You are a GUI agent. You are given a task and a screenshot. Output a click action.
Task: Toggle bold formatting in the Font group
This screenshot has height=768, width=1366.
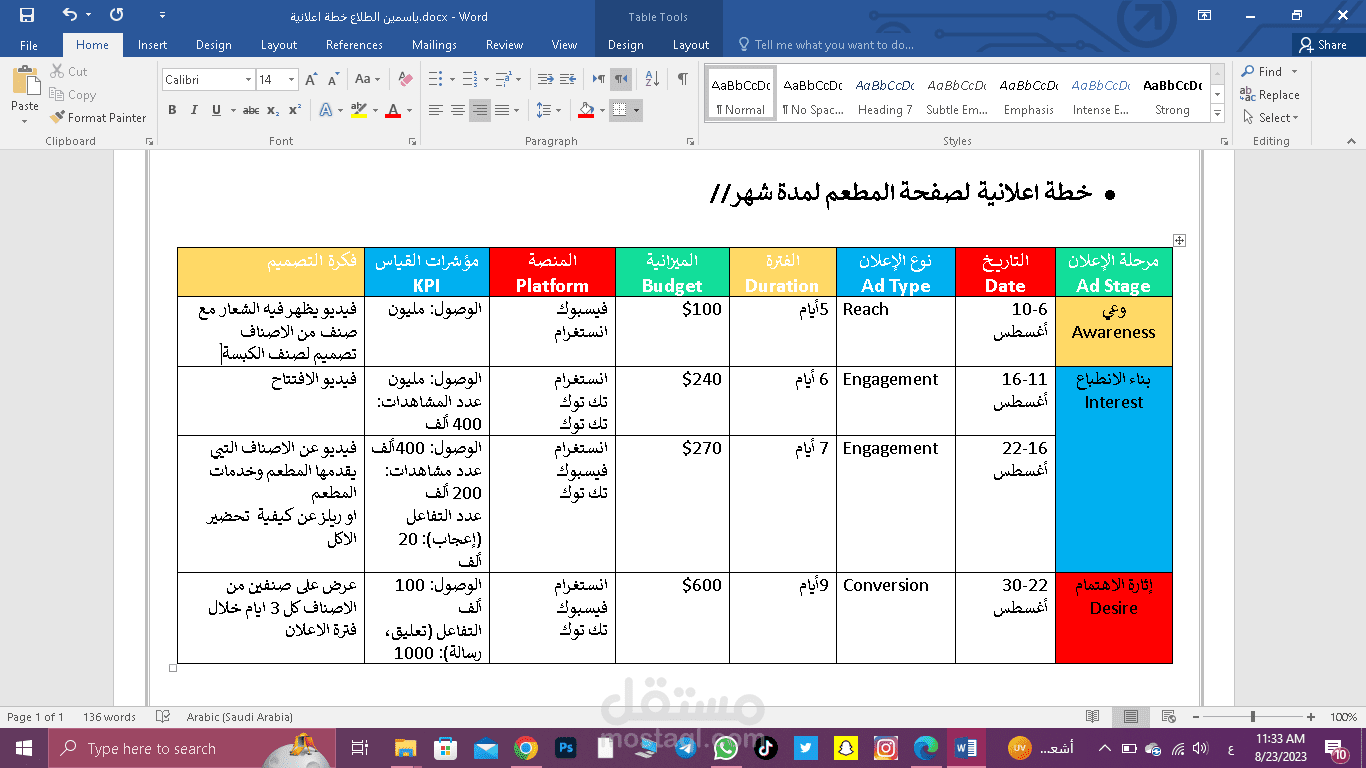(x=172, y=110)
